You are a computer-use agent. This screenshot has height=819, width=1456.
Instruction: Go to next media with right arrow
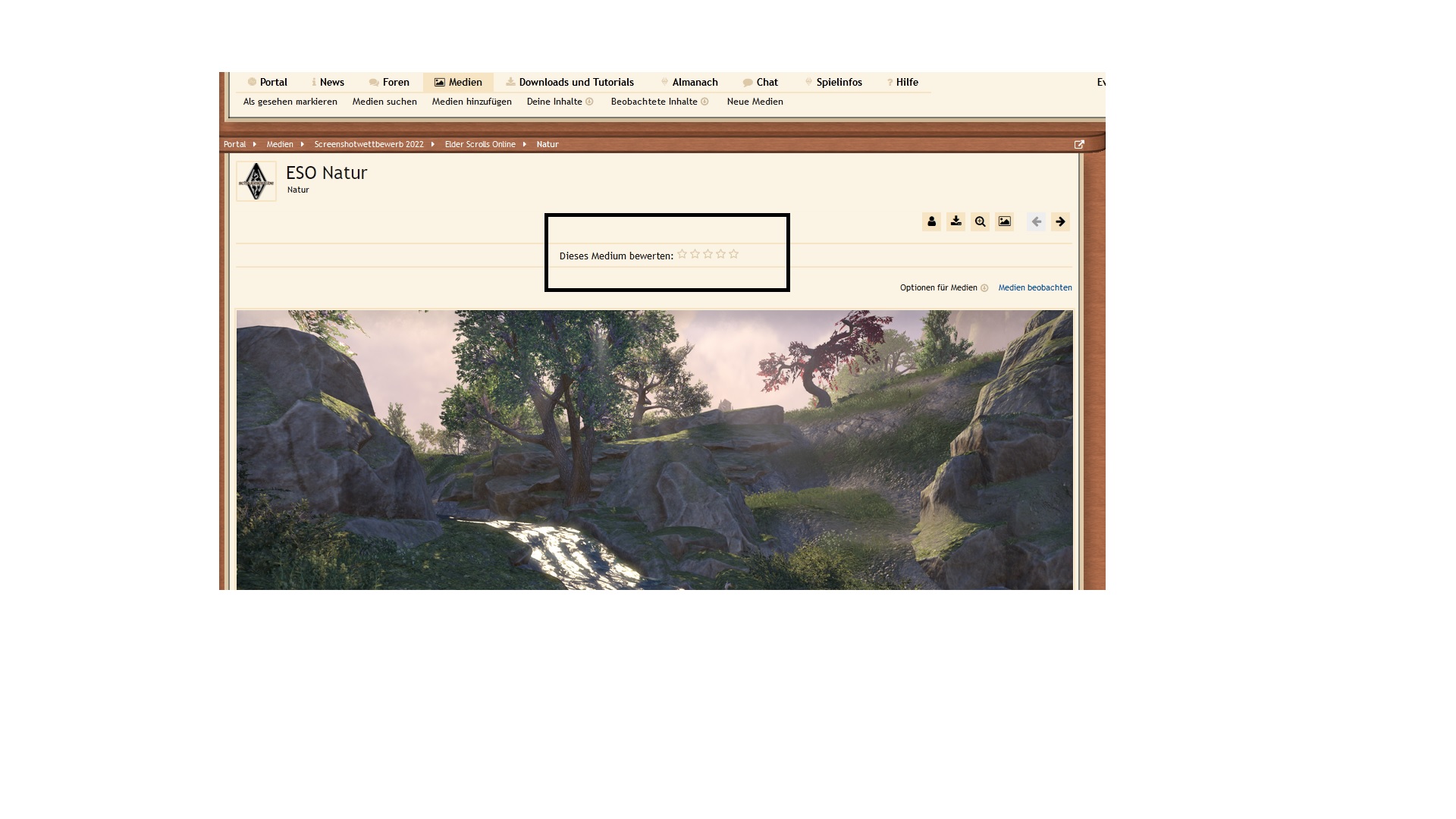click(x=1060, y=221)
